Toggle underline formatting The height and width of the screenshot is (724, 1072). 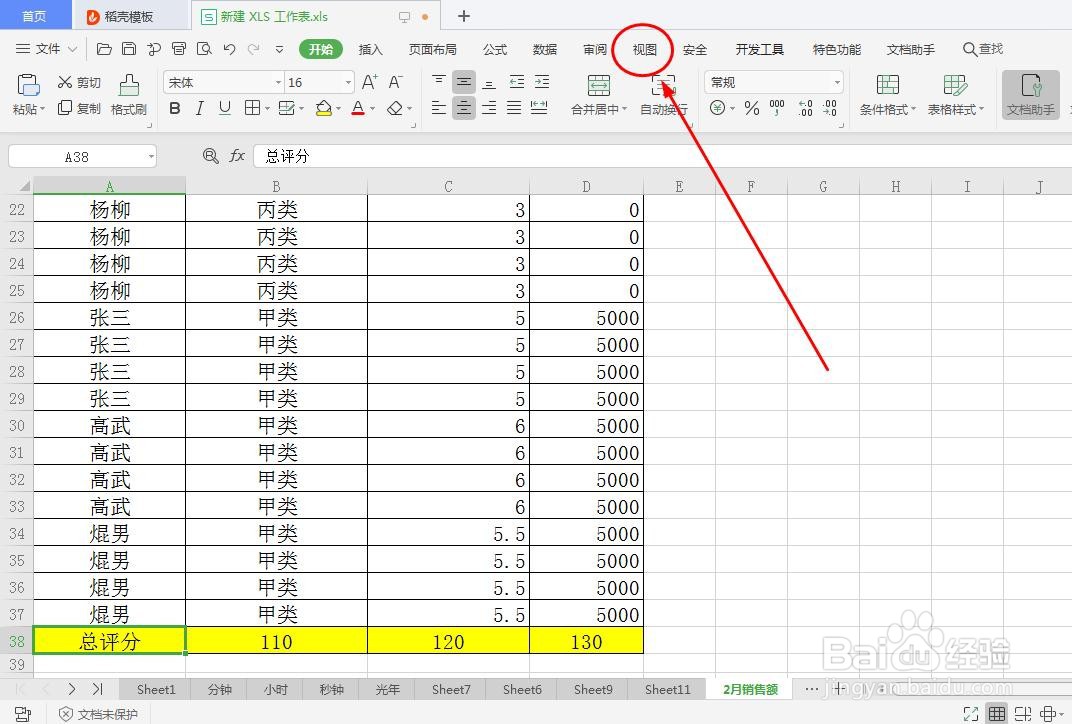(224, 108)
